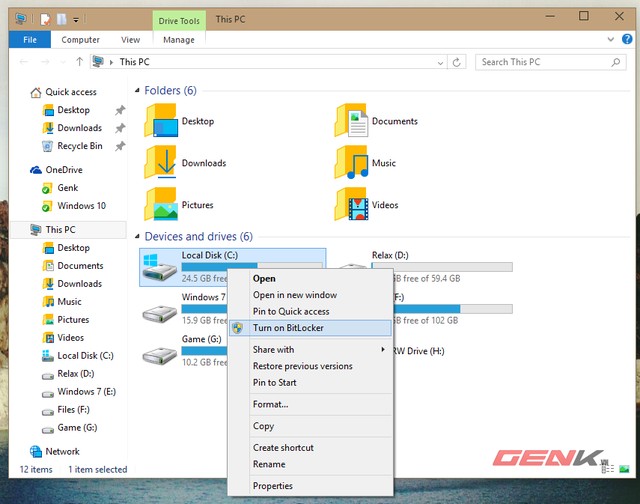The width and height of the screenshot is (640, 504).
Task: Switch to details view in status bar
Action: coord(608,469)
